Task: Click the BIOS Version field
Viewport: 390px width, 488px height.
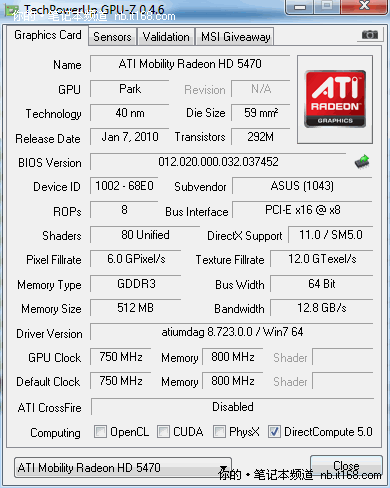Action: 218,162
